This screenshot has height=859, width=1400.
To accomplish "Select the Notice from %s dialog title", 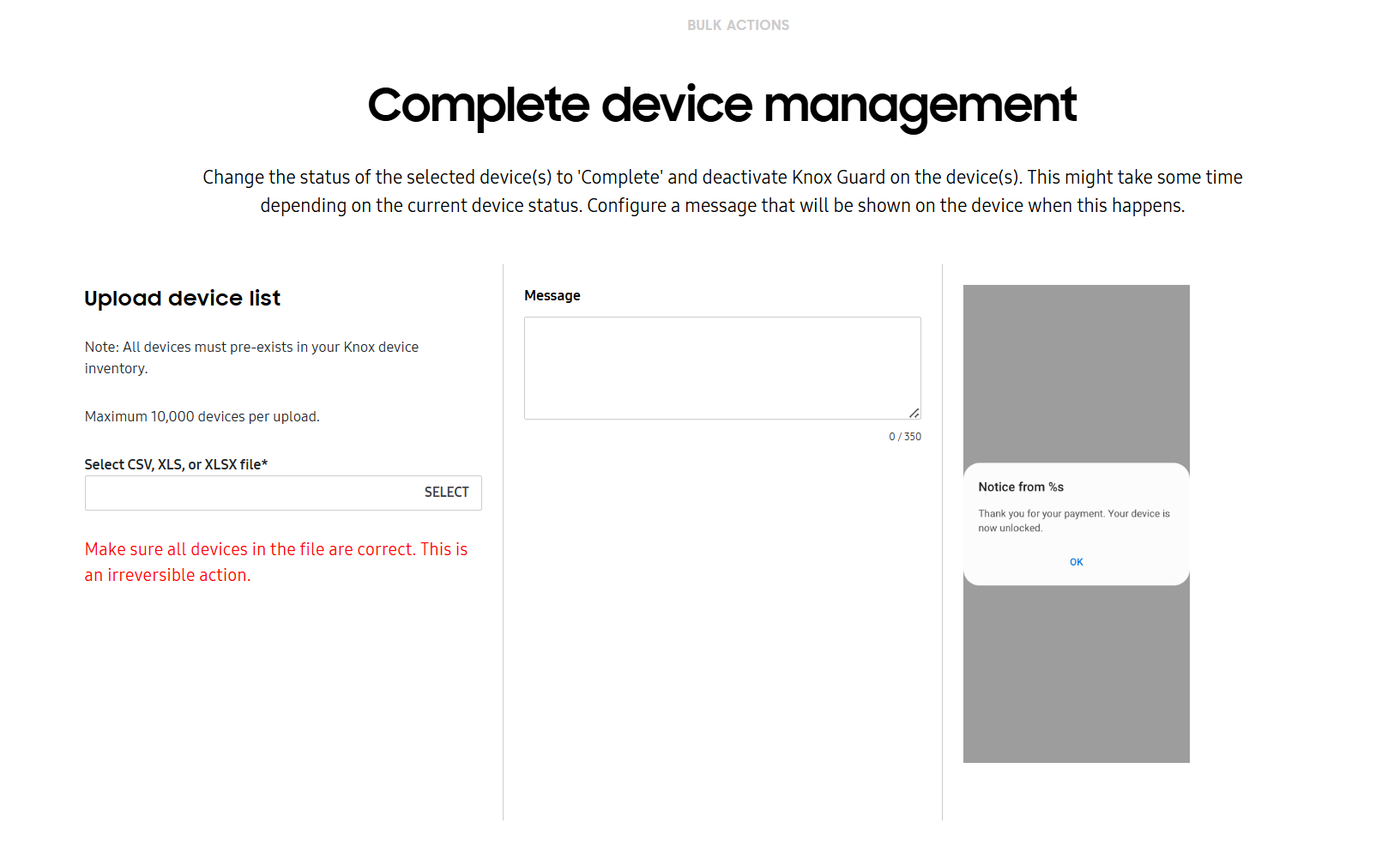I will 1020,487.
